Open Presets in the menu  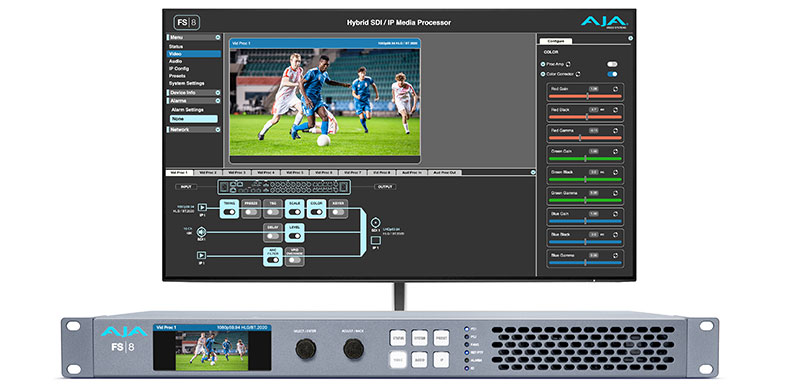[x=178, y=75]
